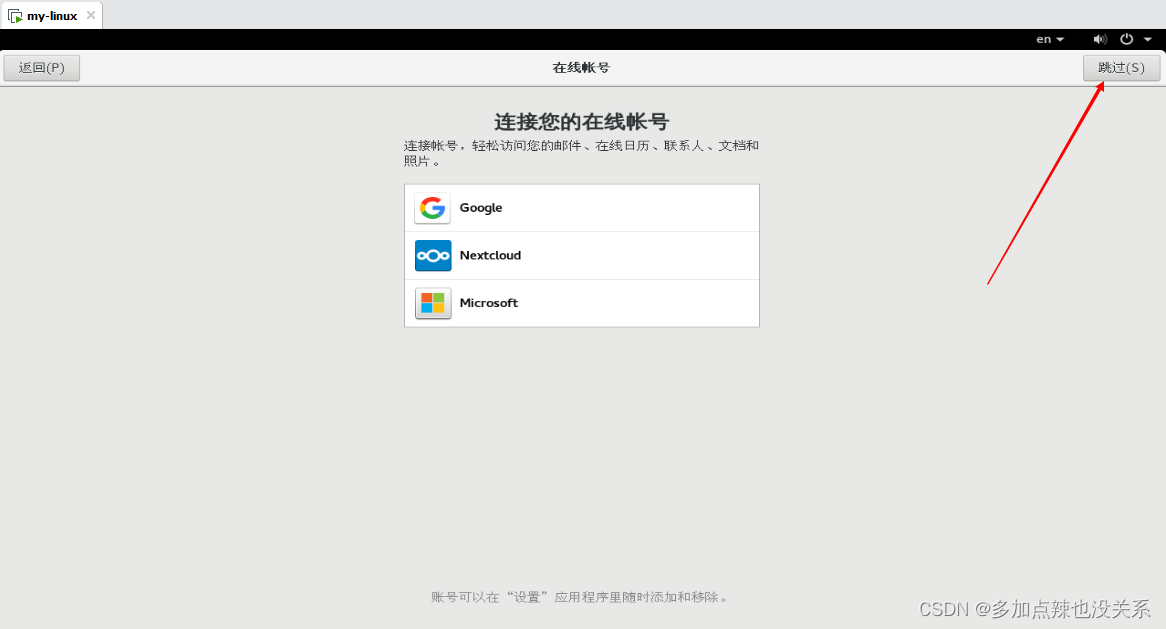Viewport: 1166px width, 629px height.
Task: Skip online accounts with 跳过(S) button
Action: pos(1121,68)
